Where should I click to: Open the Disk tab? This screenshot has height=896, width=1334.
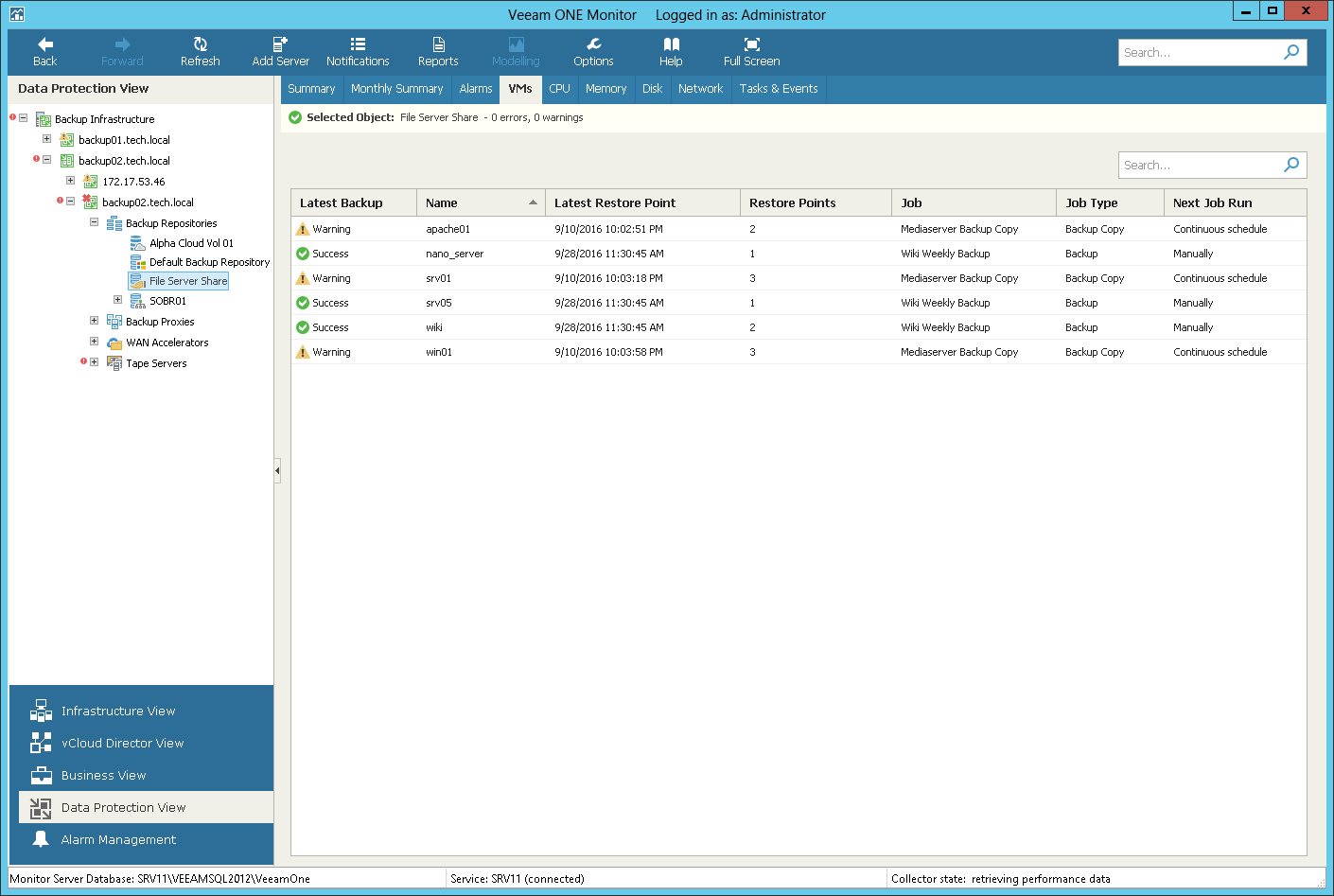653,89
